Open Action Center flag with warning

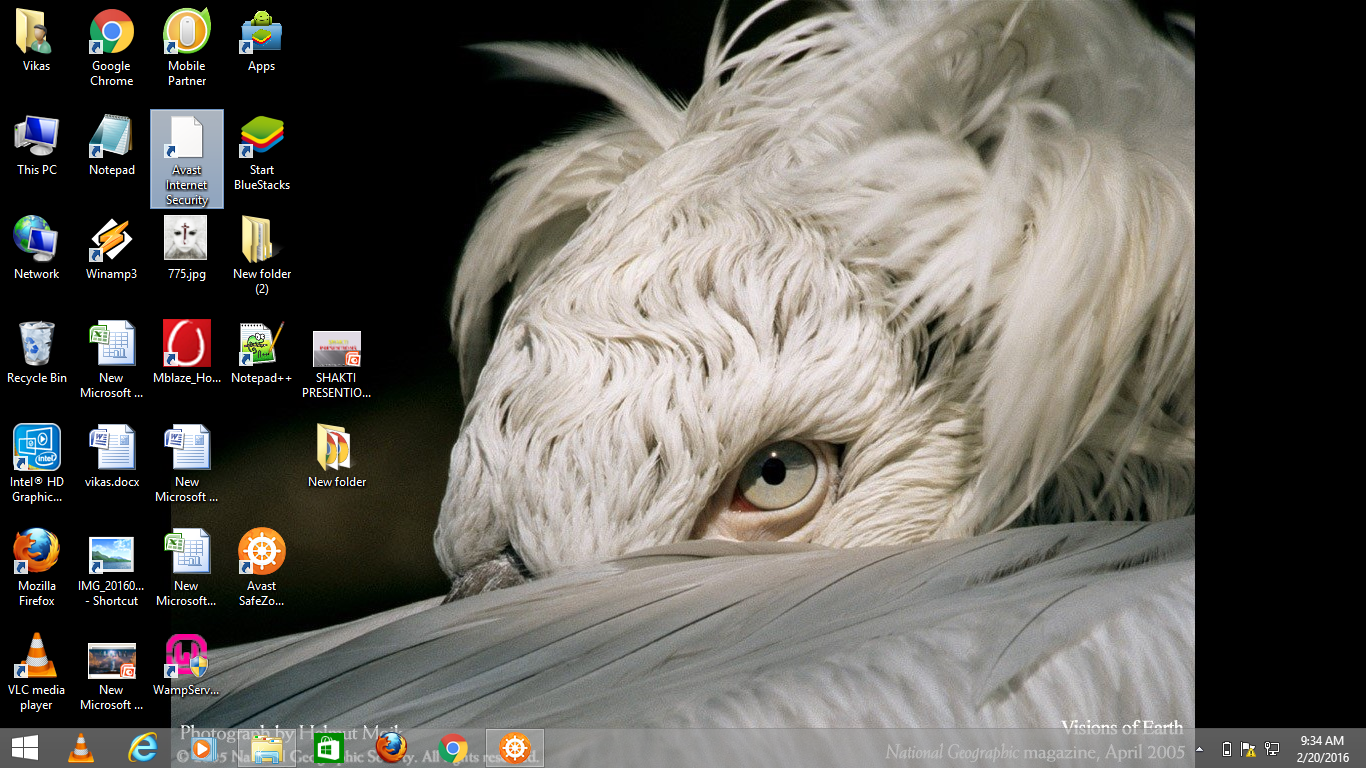pyautogui.click(x=1248, y=749)
